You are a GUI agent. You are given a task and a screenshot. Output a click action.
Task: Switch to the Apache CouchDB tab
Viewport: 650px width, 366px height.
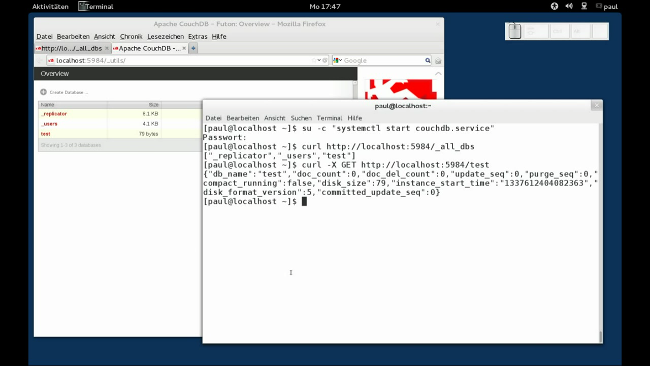(x=150, y=48)
